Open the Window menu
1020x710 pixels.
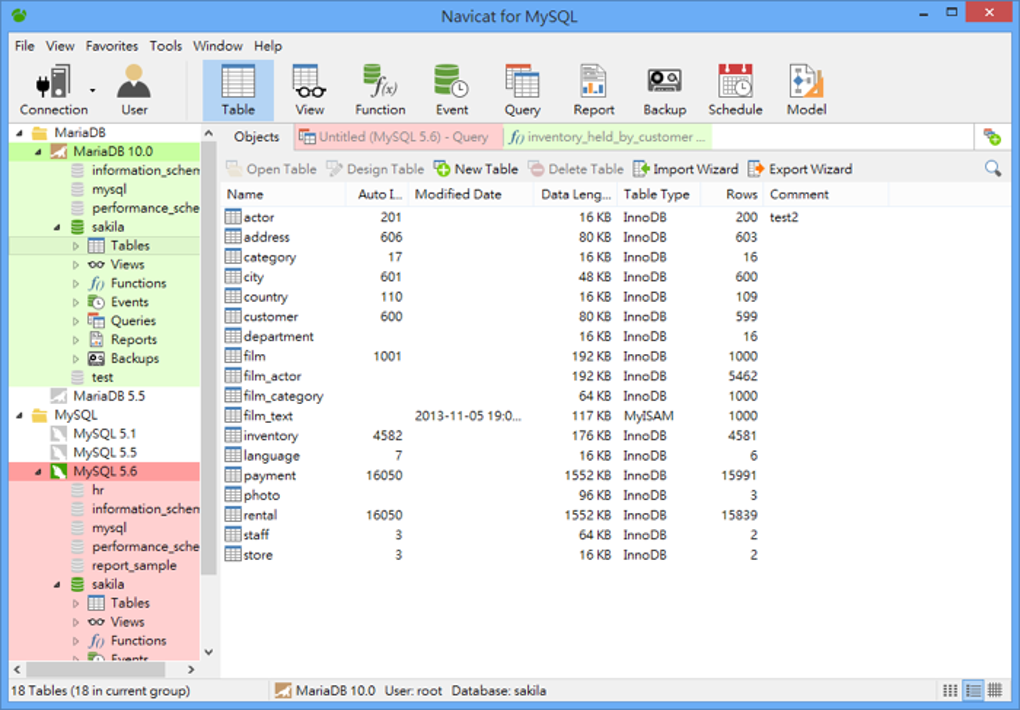tap(218, 46)
